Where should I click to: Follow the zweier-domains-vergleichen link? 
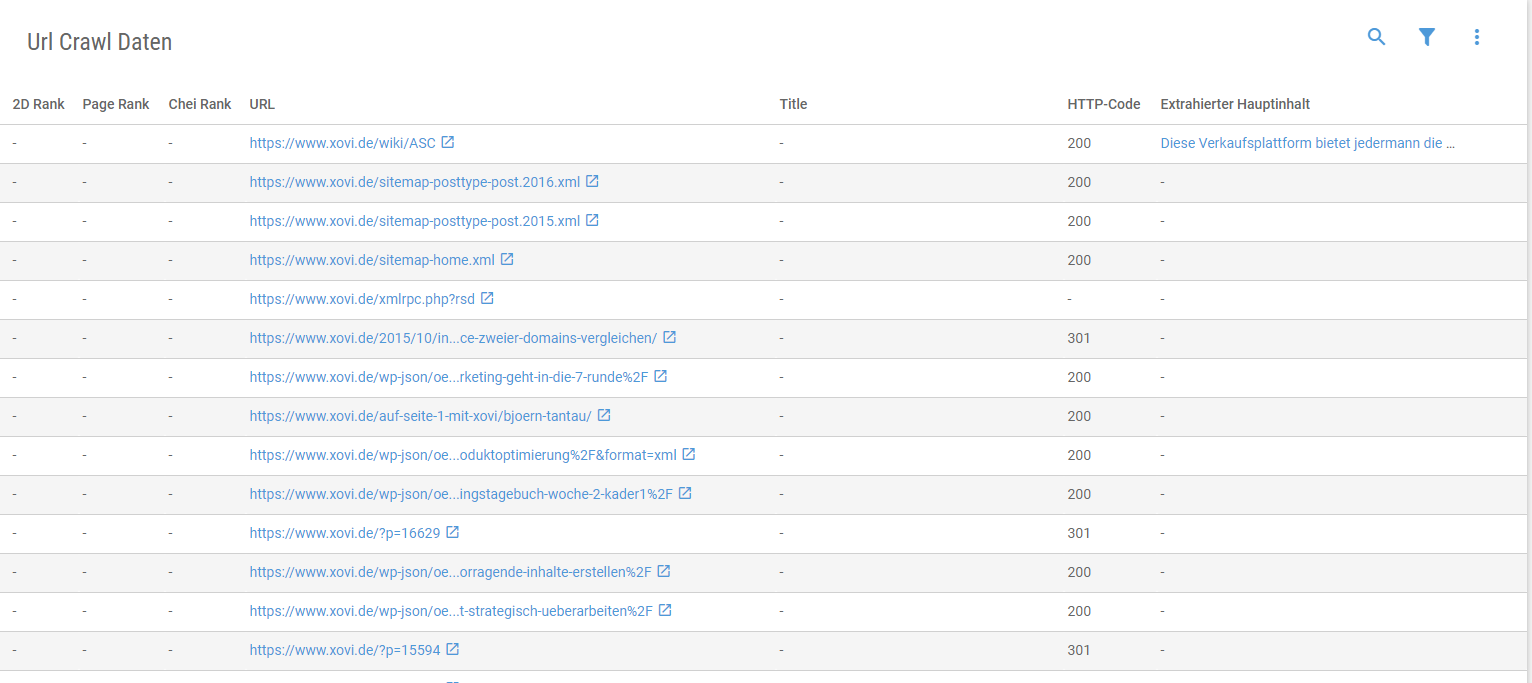click(x=454, y=338)
